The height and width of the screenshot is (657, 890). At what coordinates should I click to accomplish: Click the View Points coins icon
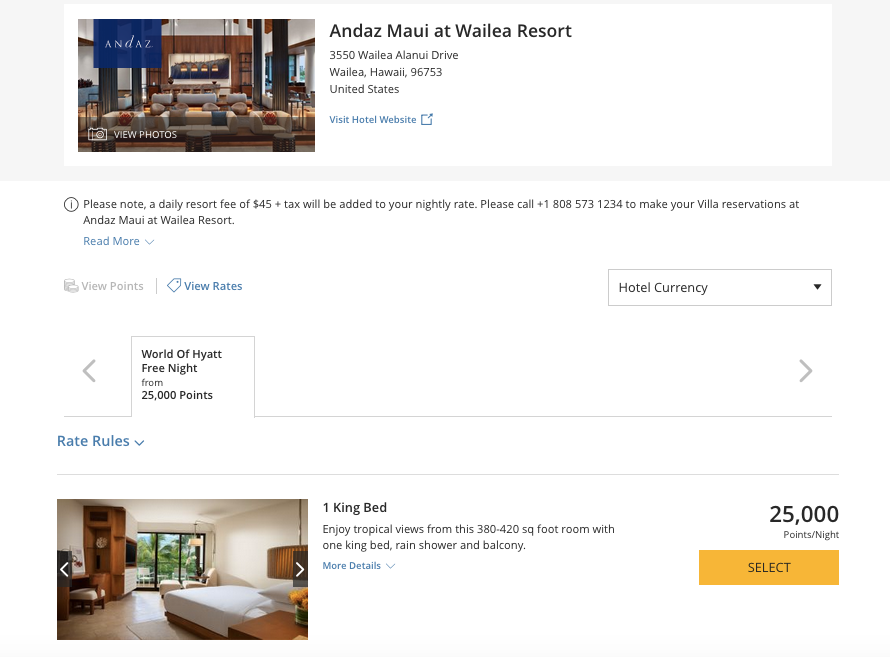tap(71, 286)
